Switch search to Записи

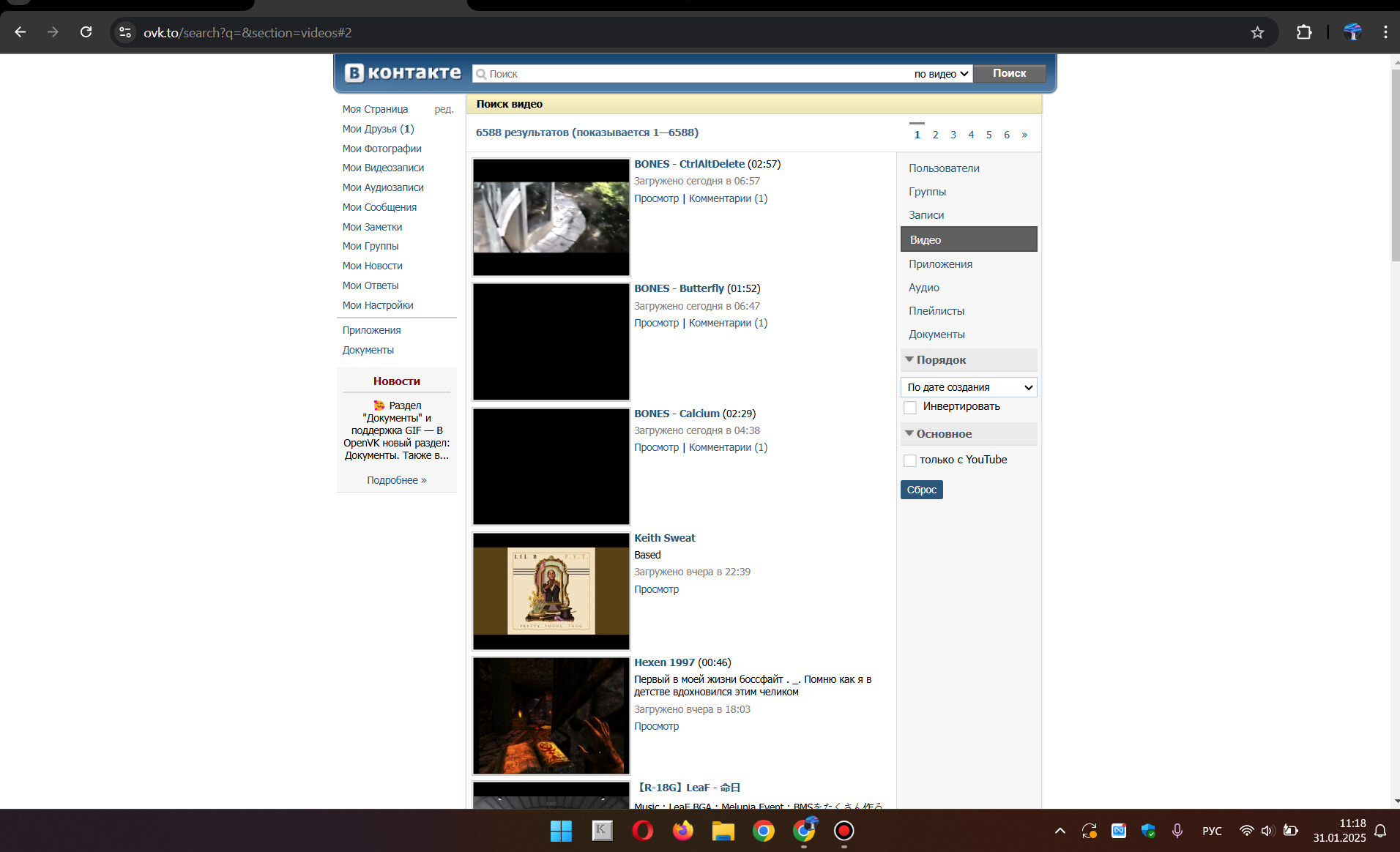(x=926, y=215)
